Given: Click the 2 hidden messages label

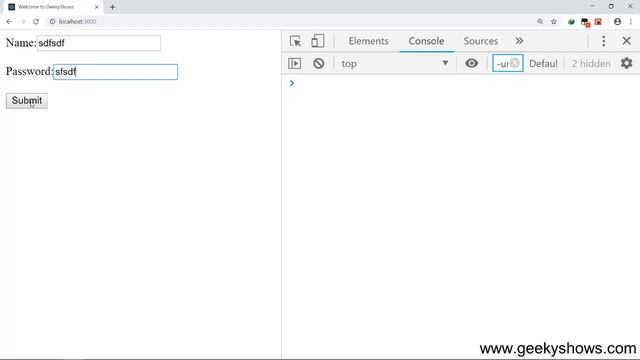Looking at the screenshot, I should tap(591, 64).
